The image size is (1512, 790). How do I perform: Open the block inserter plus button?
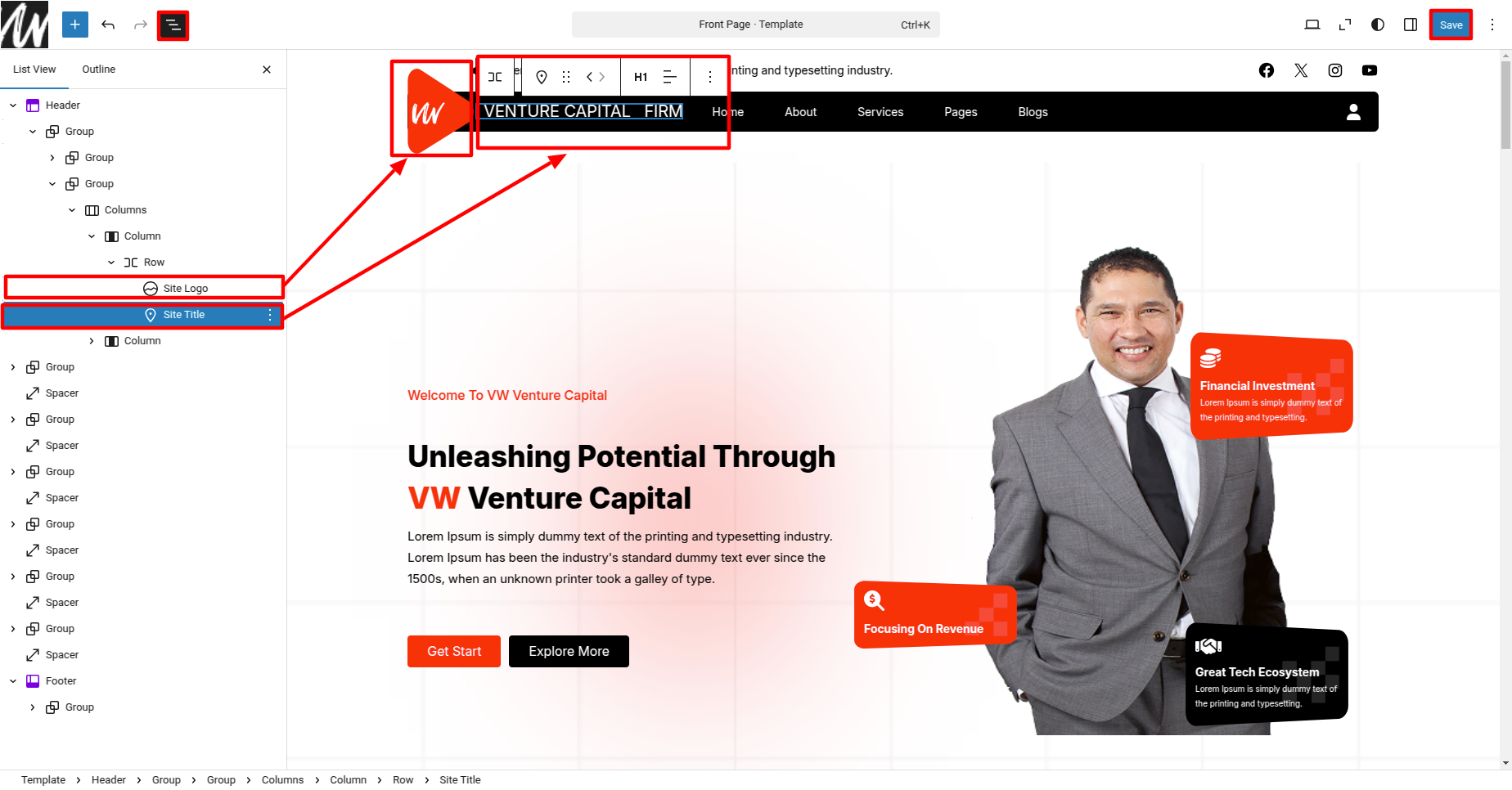[74, 25]
